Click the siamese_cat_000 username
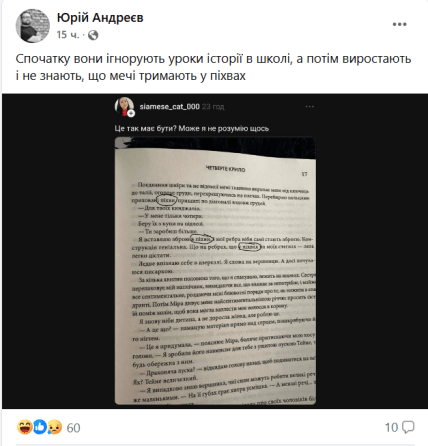The image size is (428, 446). tap(169, 107)
